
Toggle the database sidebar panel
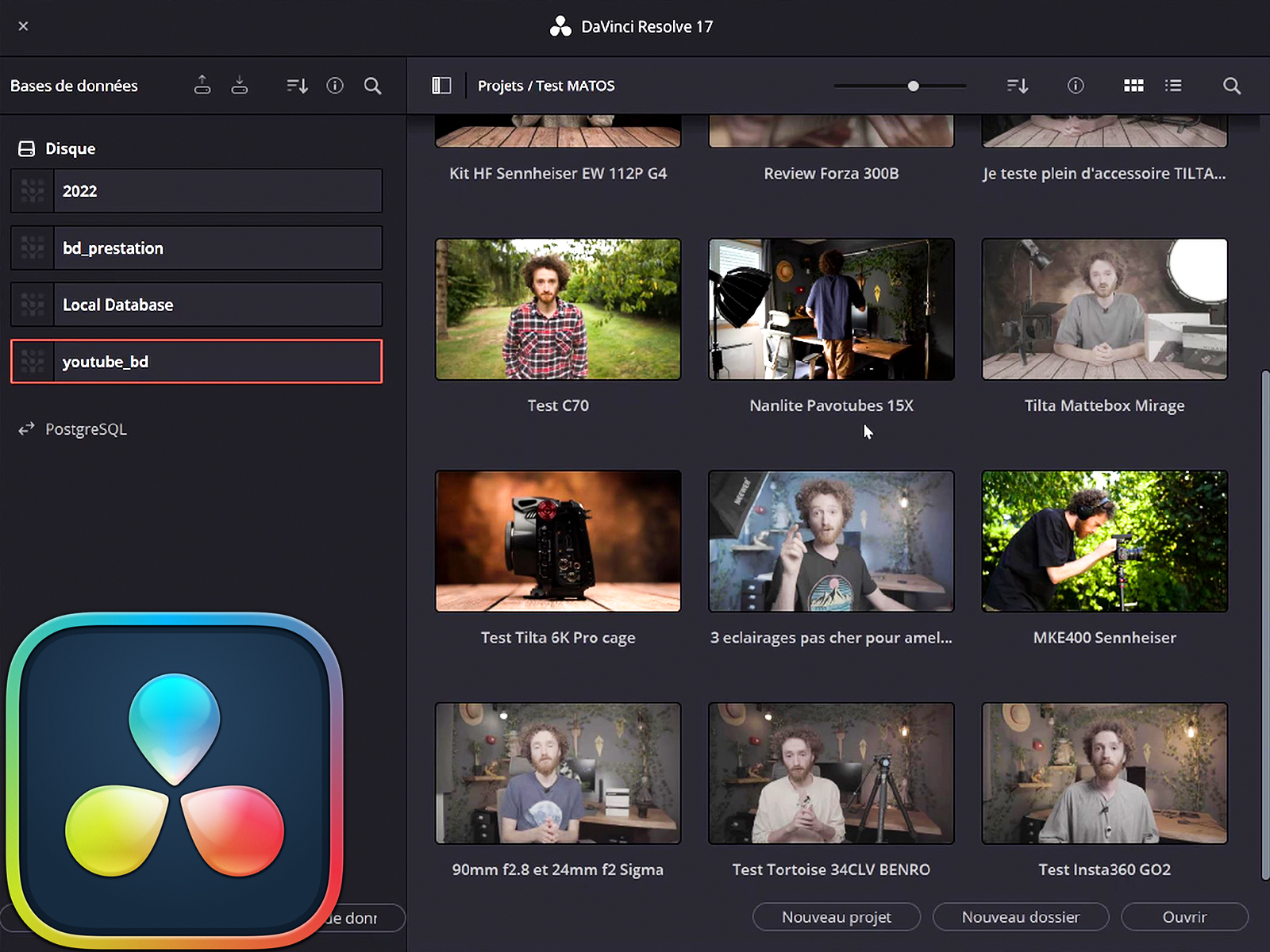(441, 85)
